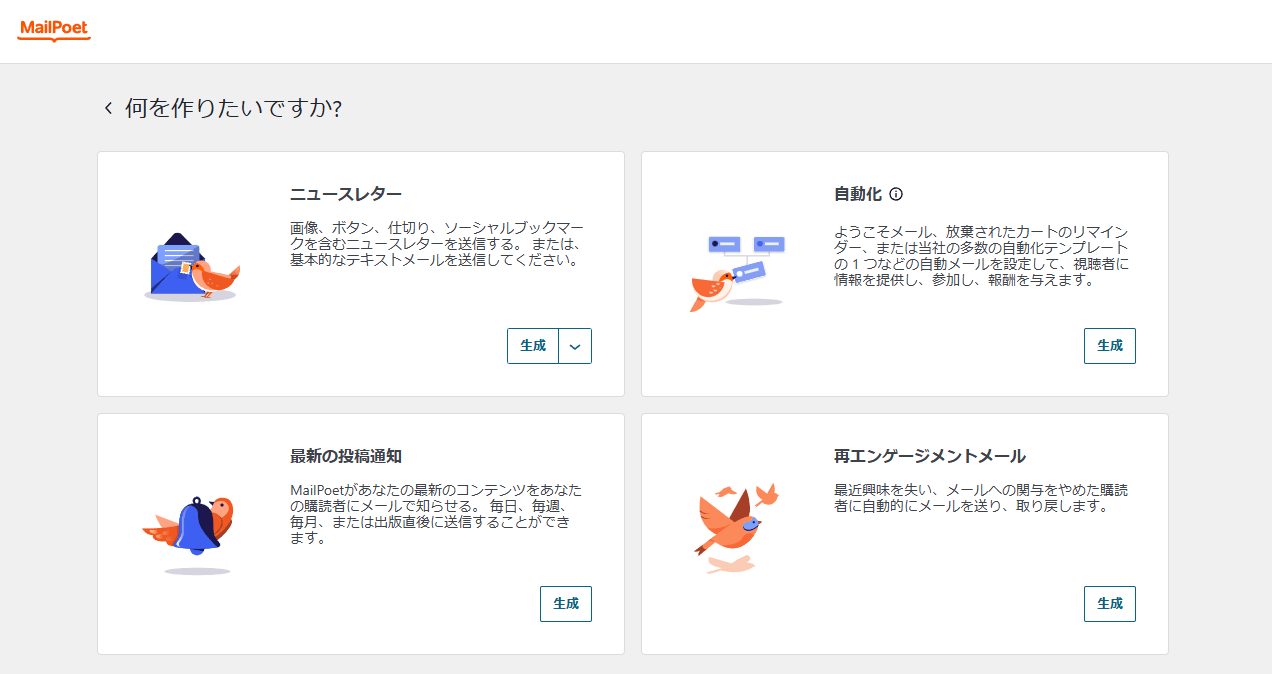Click the 最新の投稿通知 card heading
Screen dimensions: 1272x674
click(x=346, y=456)
